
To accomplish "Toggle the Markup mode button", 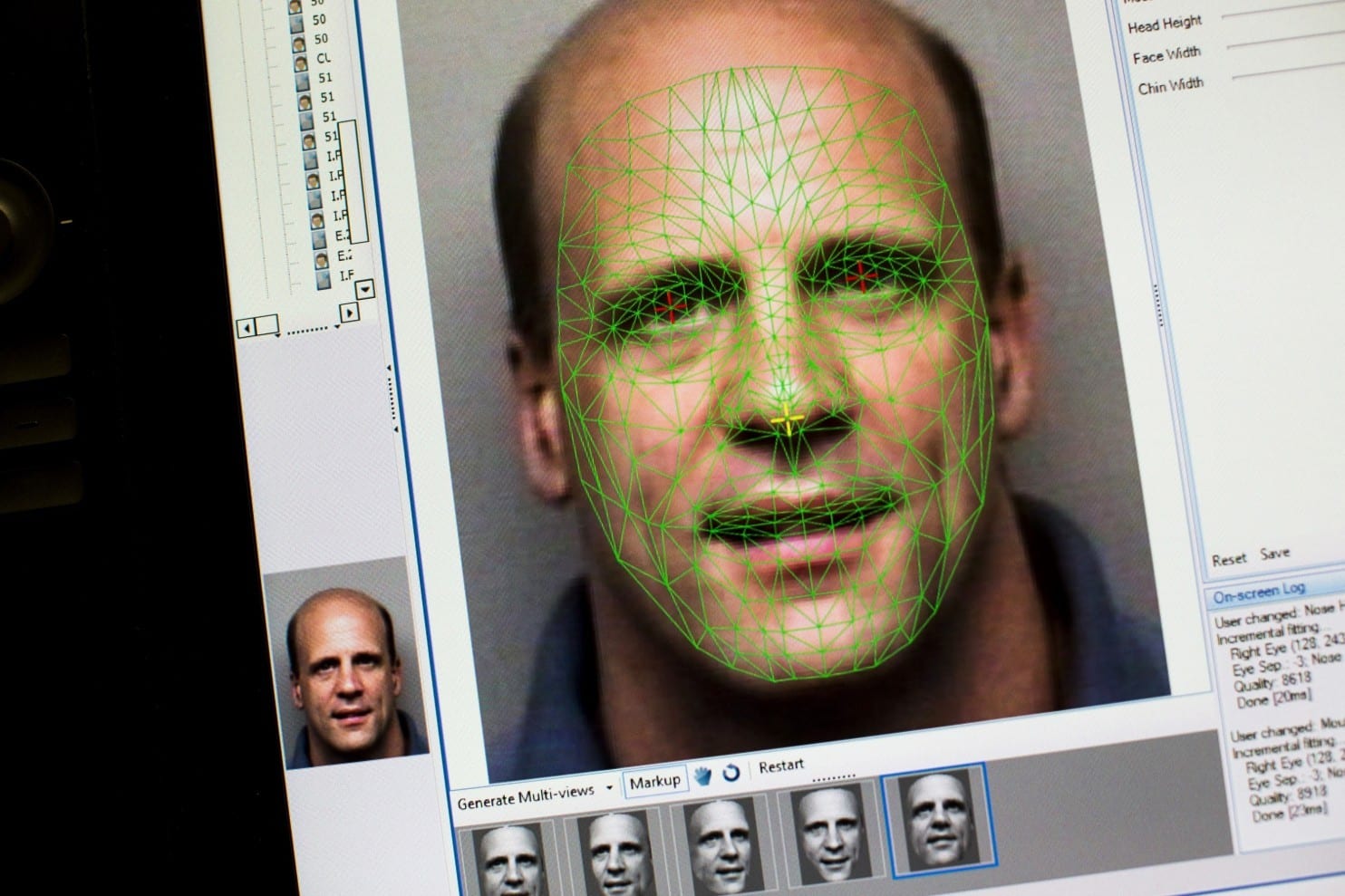I will (655, 783).
